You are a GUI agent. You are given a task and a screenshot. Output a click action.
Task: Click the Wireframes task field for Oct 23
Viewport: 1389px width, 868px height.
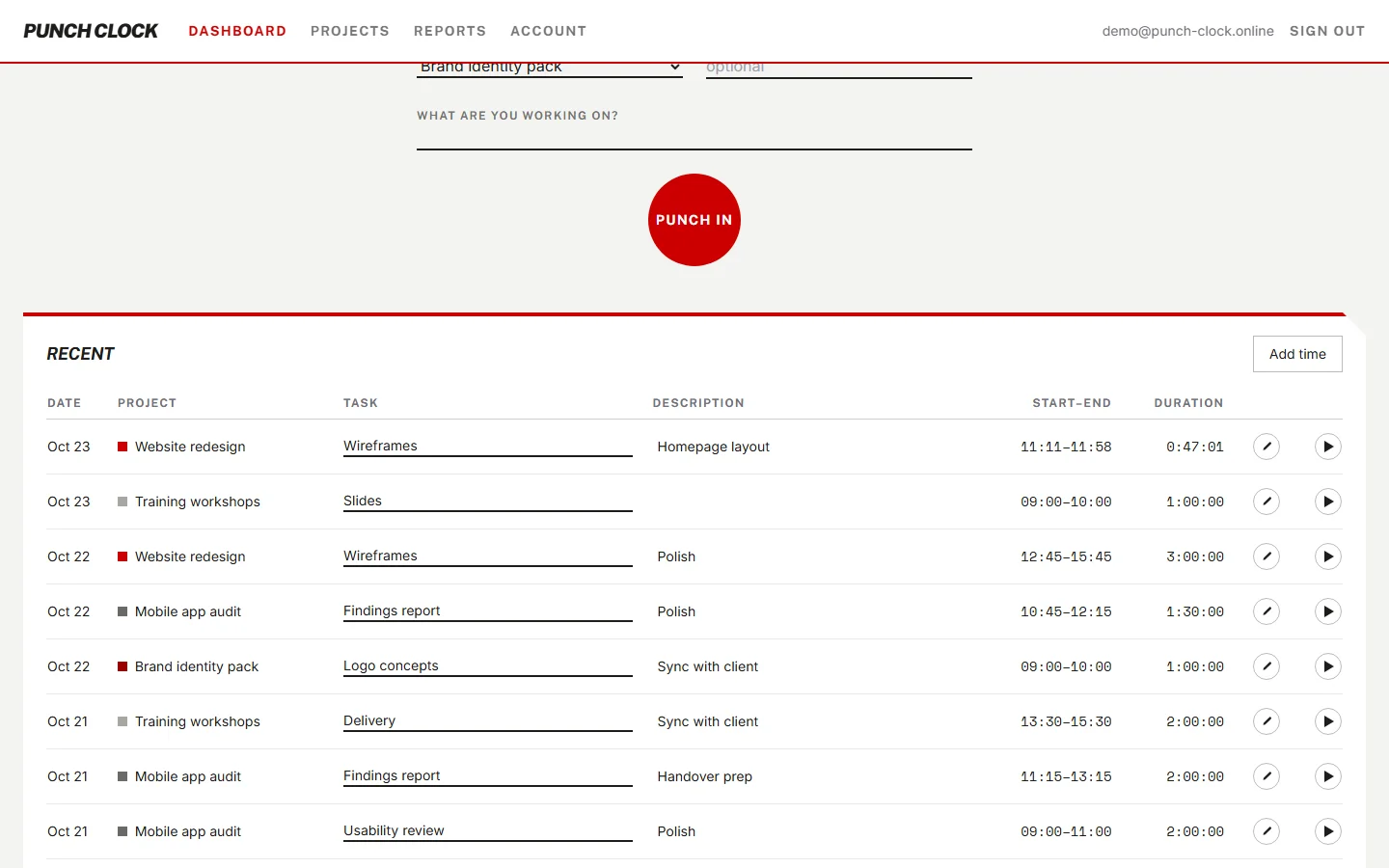click(x=488, y=447)
